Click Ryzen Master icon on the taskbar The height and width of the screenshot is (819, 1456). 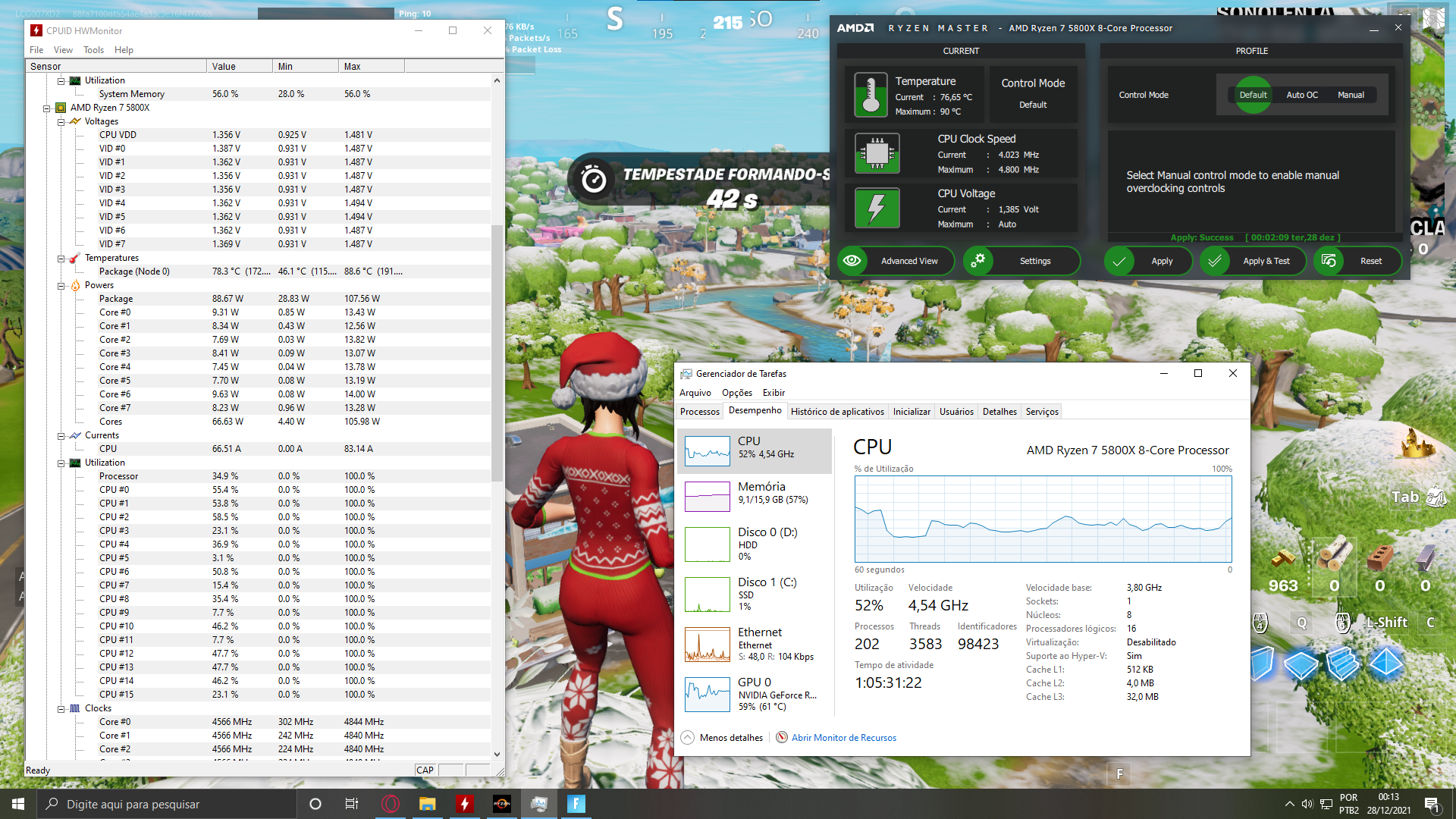(502, 804)
